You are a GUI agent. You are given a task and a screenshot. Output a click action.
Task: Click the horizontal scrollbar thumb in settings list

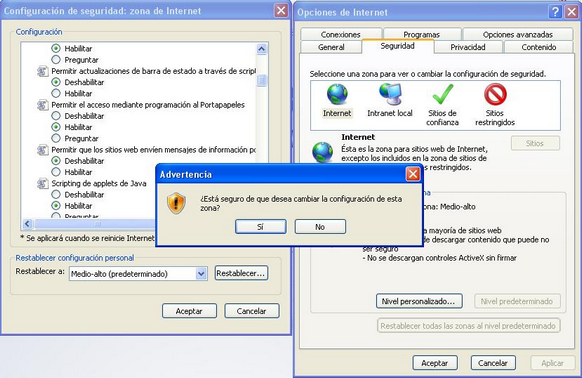97,224
